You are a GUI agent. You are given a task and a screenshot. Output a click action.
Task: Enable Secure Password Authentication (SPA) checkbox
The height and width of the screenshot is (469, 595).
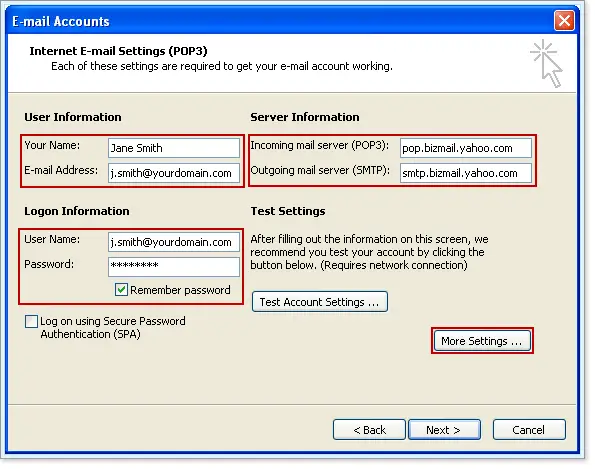31,321
